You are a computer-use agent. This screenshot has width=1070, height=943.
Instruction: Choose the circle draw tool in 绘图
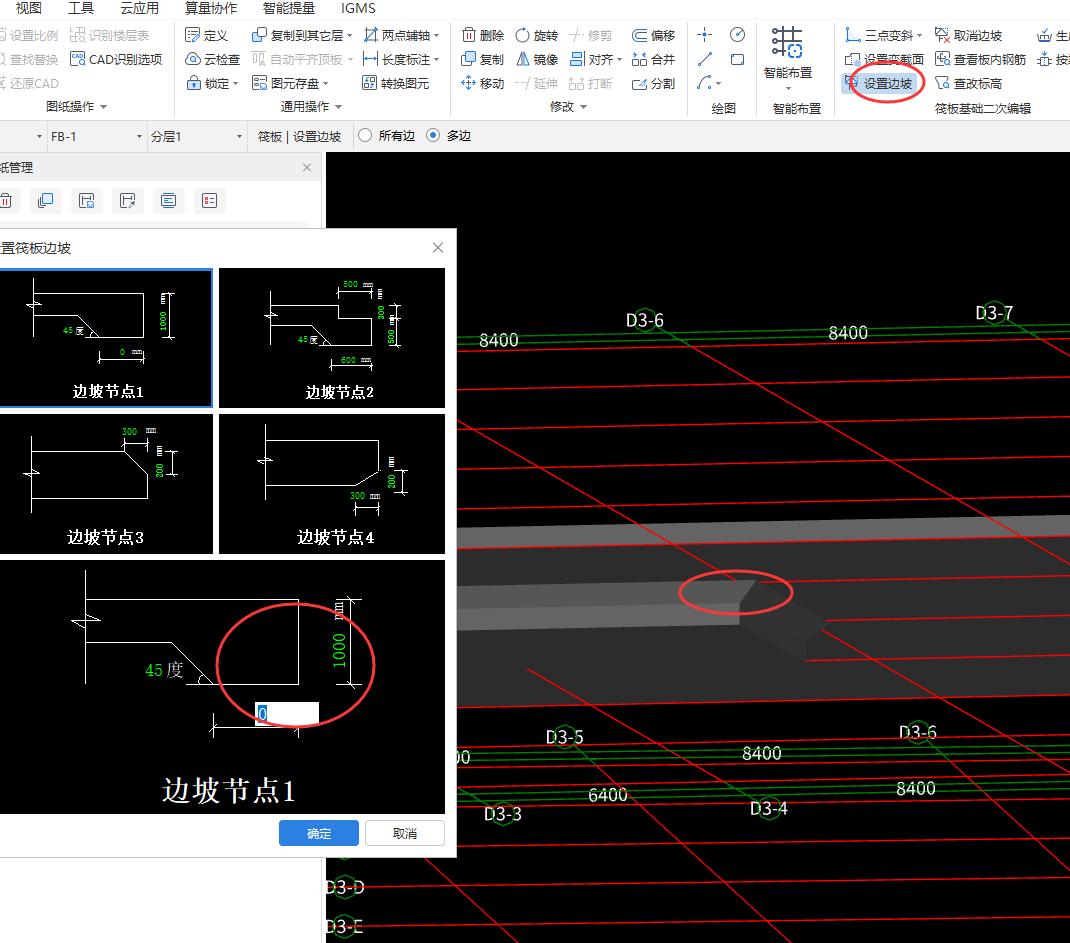pos(737,35)
